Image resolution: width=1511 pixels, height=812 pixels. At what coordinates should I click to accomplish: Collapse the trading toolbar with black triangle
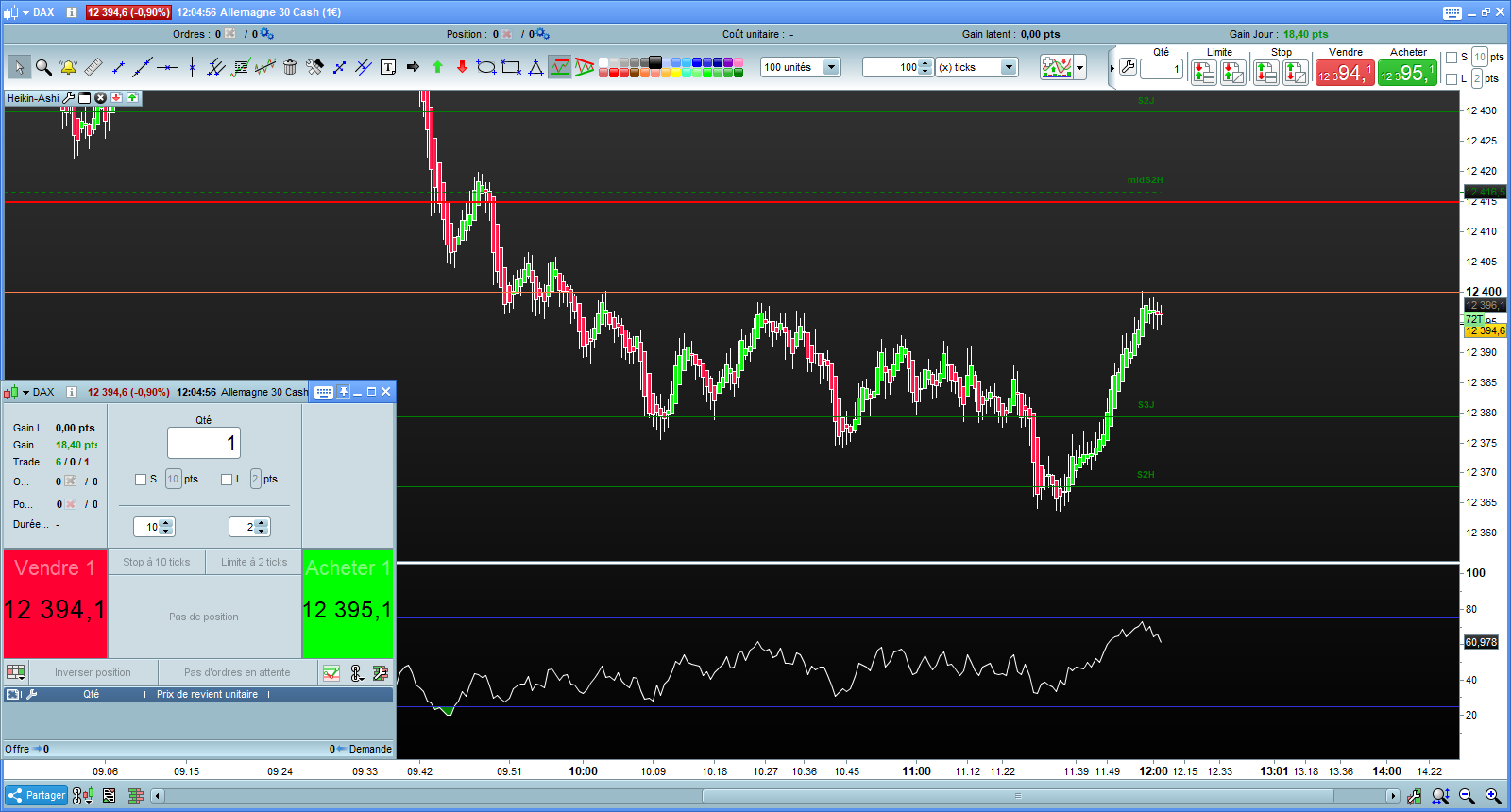coord(1112,68)
